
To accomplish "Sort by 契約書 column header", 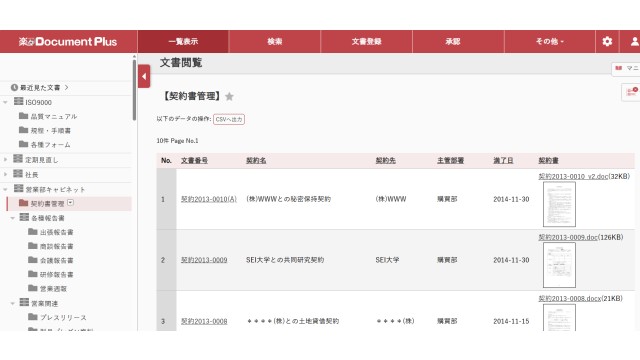I will click(x=549, y=160).
